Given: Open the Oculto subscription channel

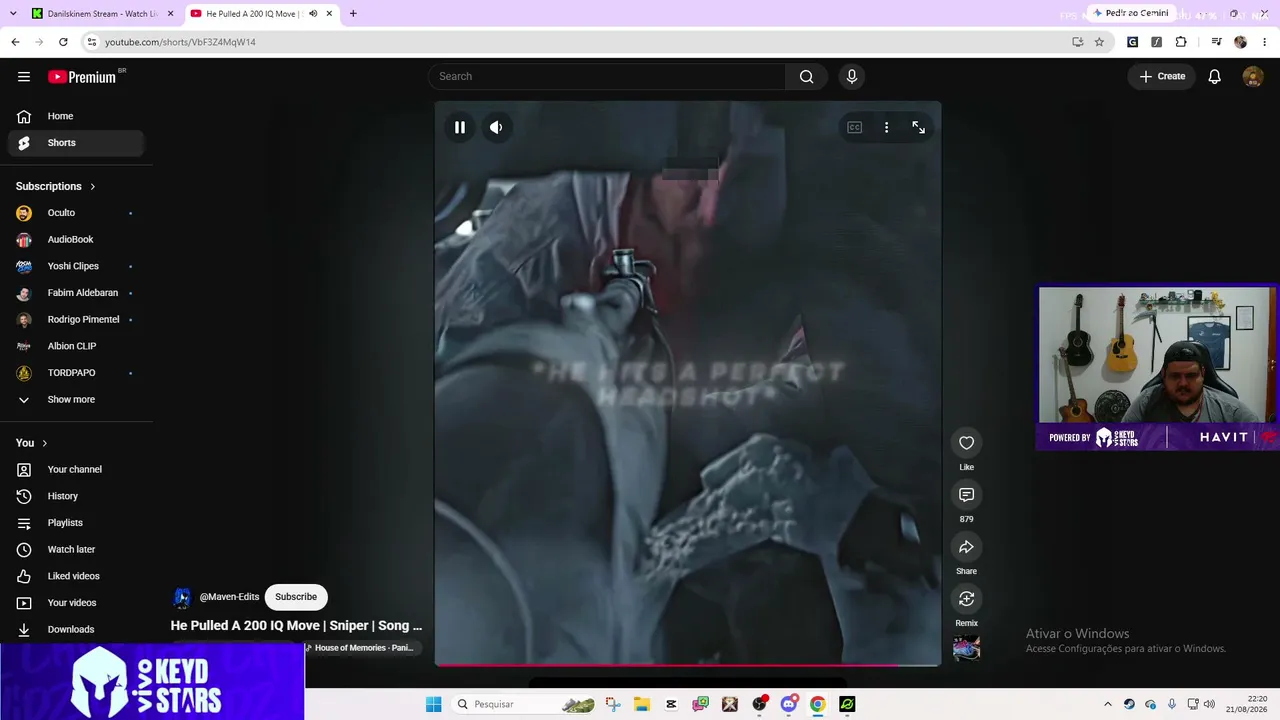Looking at the screenshot, I should tap(76, 213).
